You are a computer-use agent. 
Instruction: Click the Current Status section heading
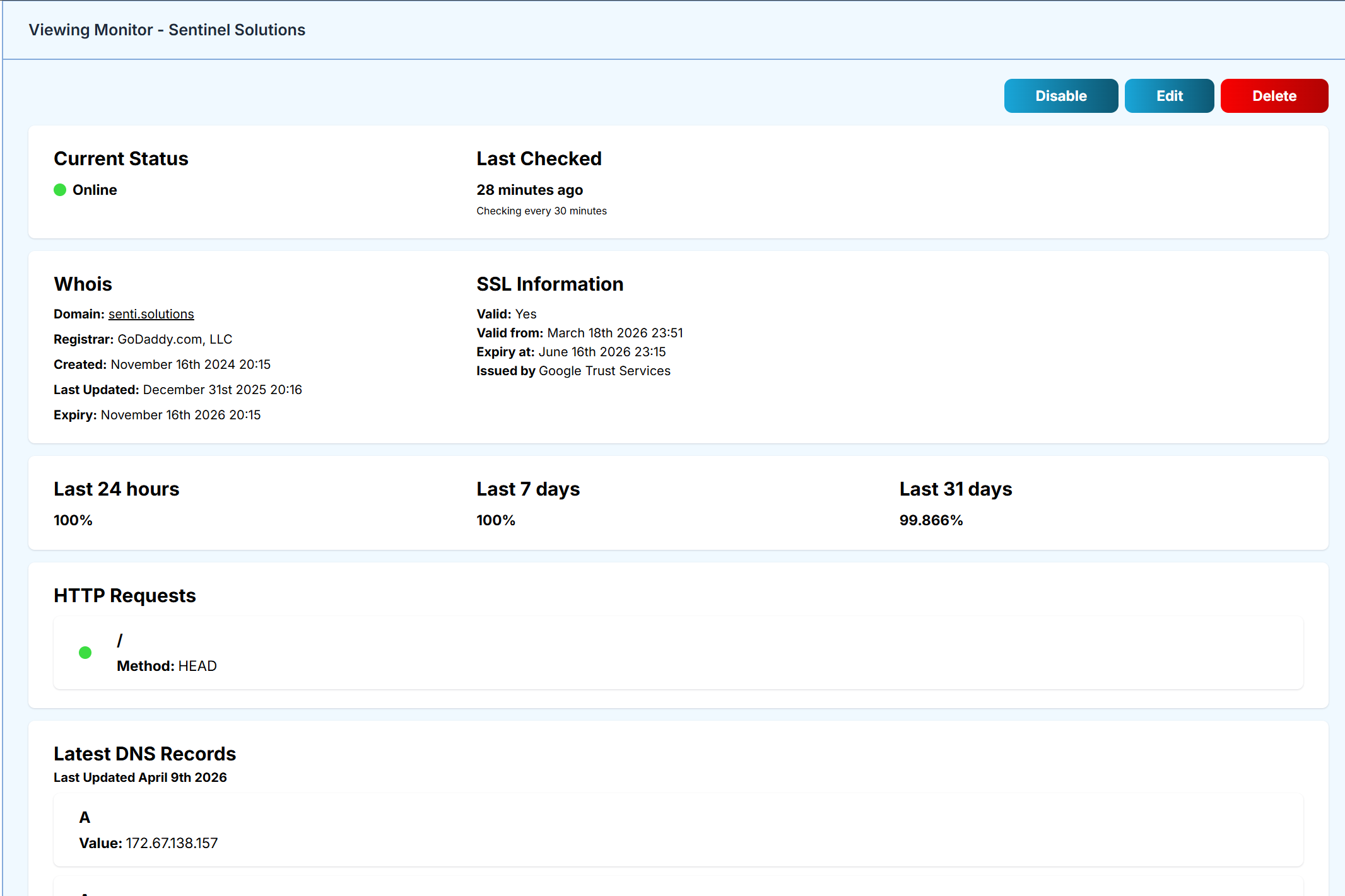point(121,158)
